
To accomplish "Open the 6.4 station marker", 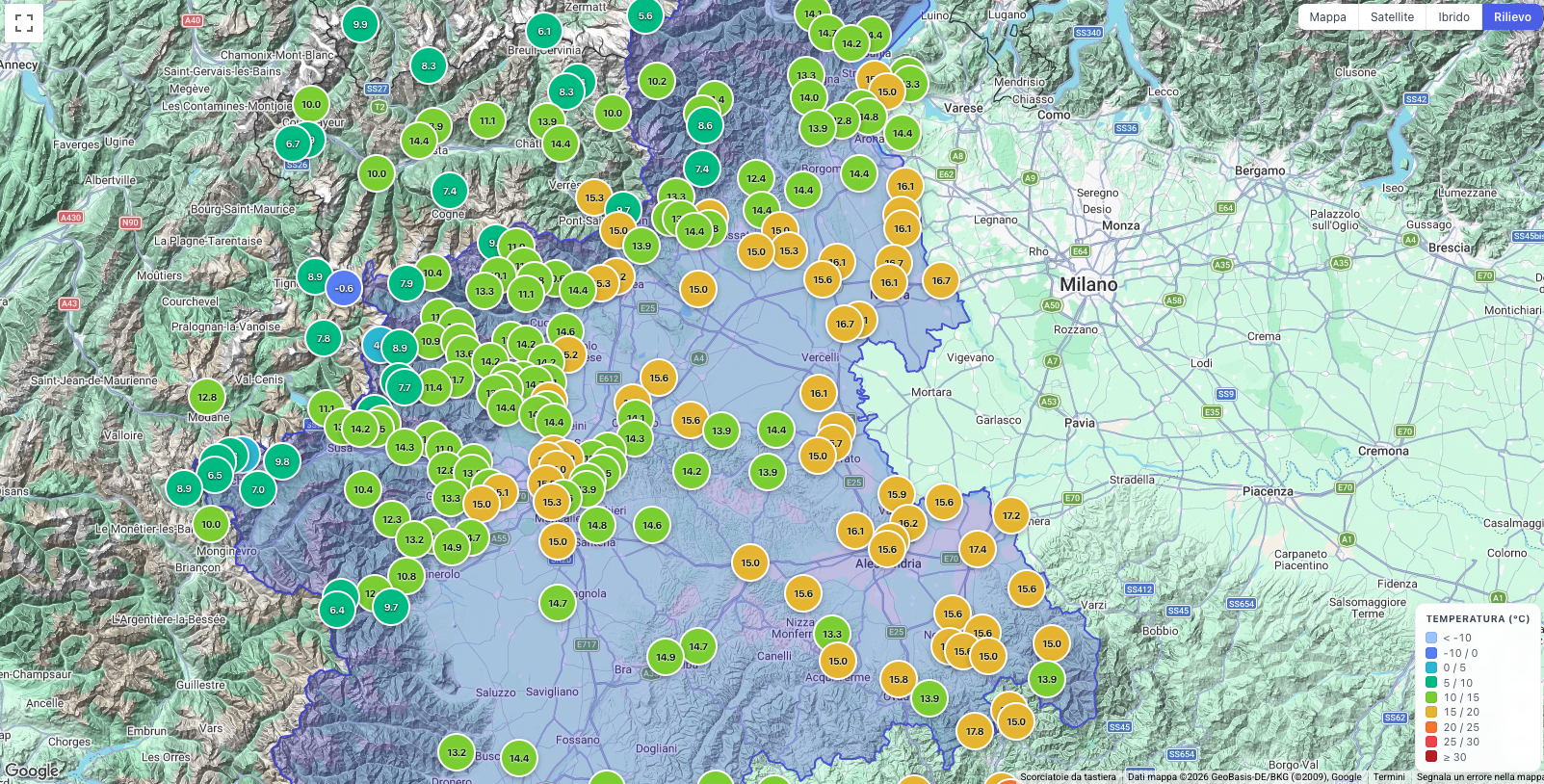I will click(x=337, y=611).
